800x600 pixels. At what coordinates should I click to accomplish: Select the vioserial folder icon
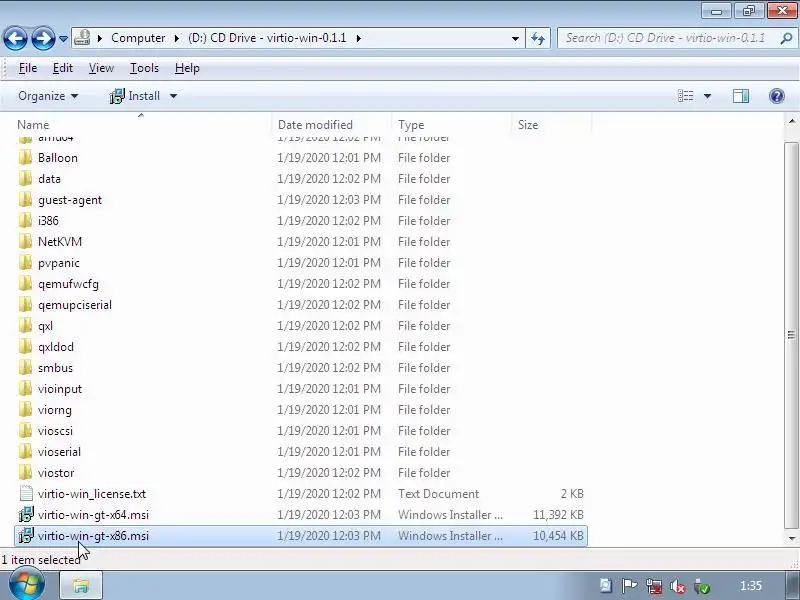pyautogui.click(x=26, y=452)
